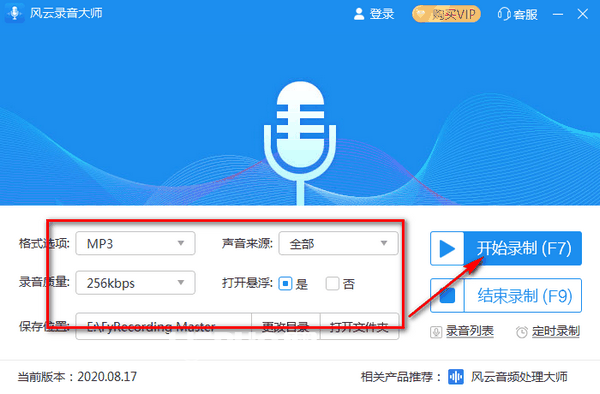The width and height of the screenshot is (600, 394).
Task: Click the 风云音频处理大师 waveform icon
Action: (456, 377)
